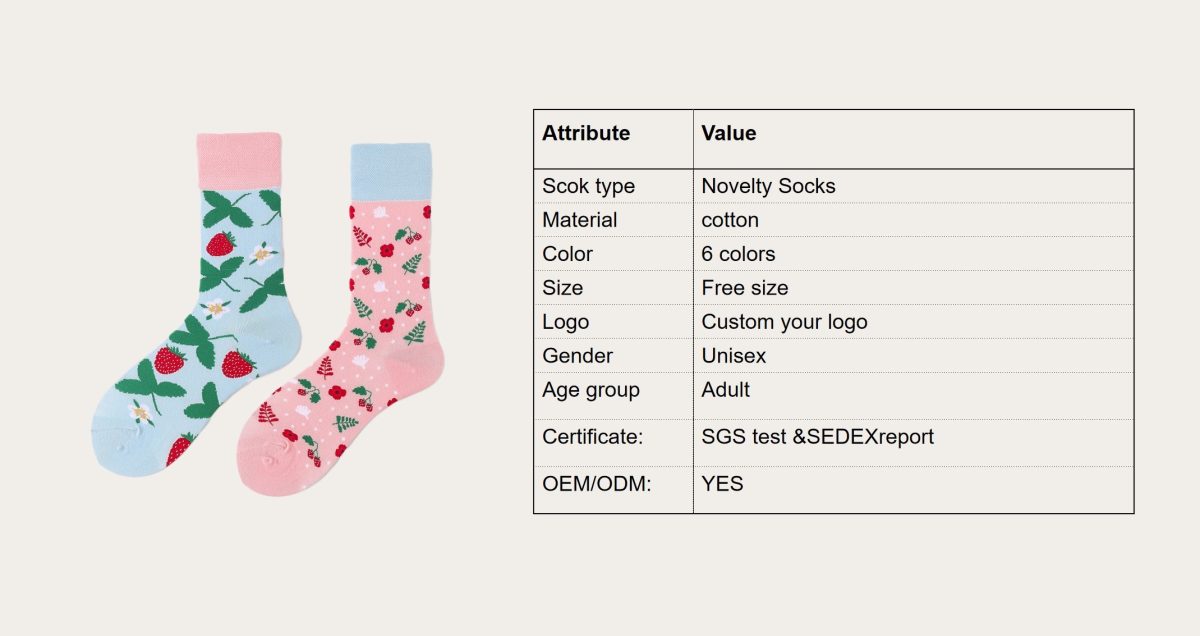Screen dimensions: 1200x636
Task: Click the 'cotton' value text
Action: click(730, 220)
